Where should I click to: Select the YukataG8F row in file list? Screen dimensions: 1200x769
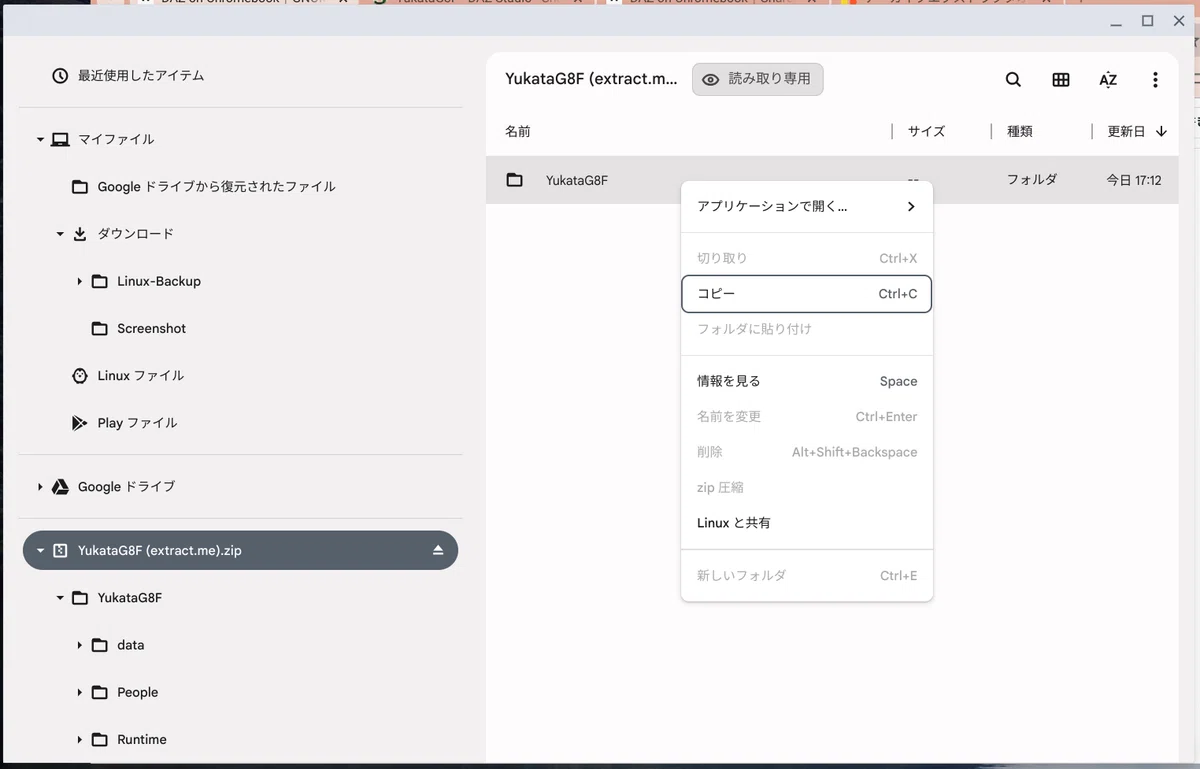[x=832, y=181]
